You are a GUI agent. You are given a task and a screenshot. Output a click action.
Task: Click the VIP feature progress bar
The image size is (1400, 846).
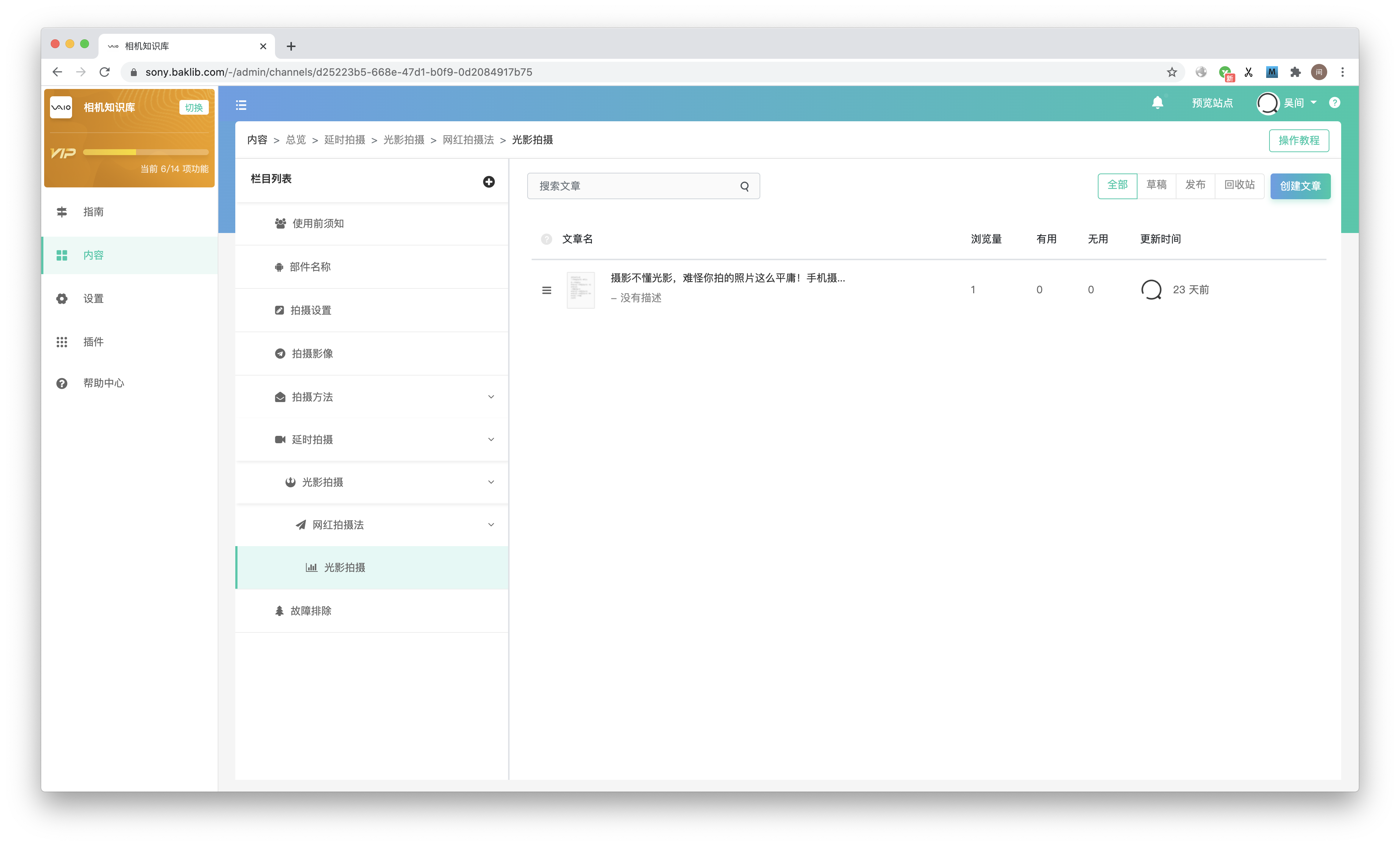(146, 152)
